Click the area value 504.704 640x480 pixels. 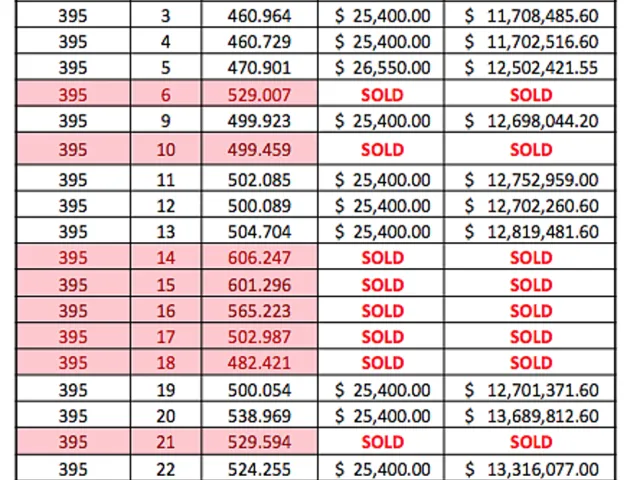259,232
